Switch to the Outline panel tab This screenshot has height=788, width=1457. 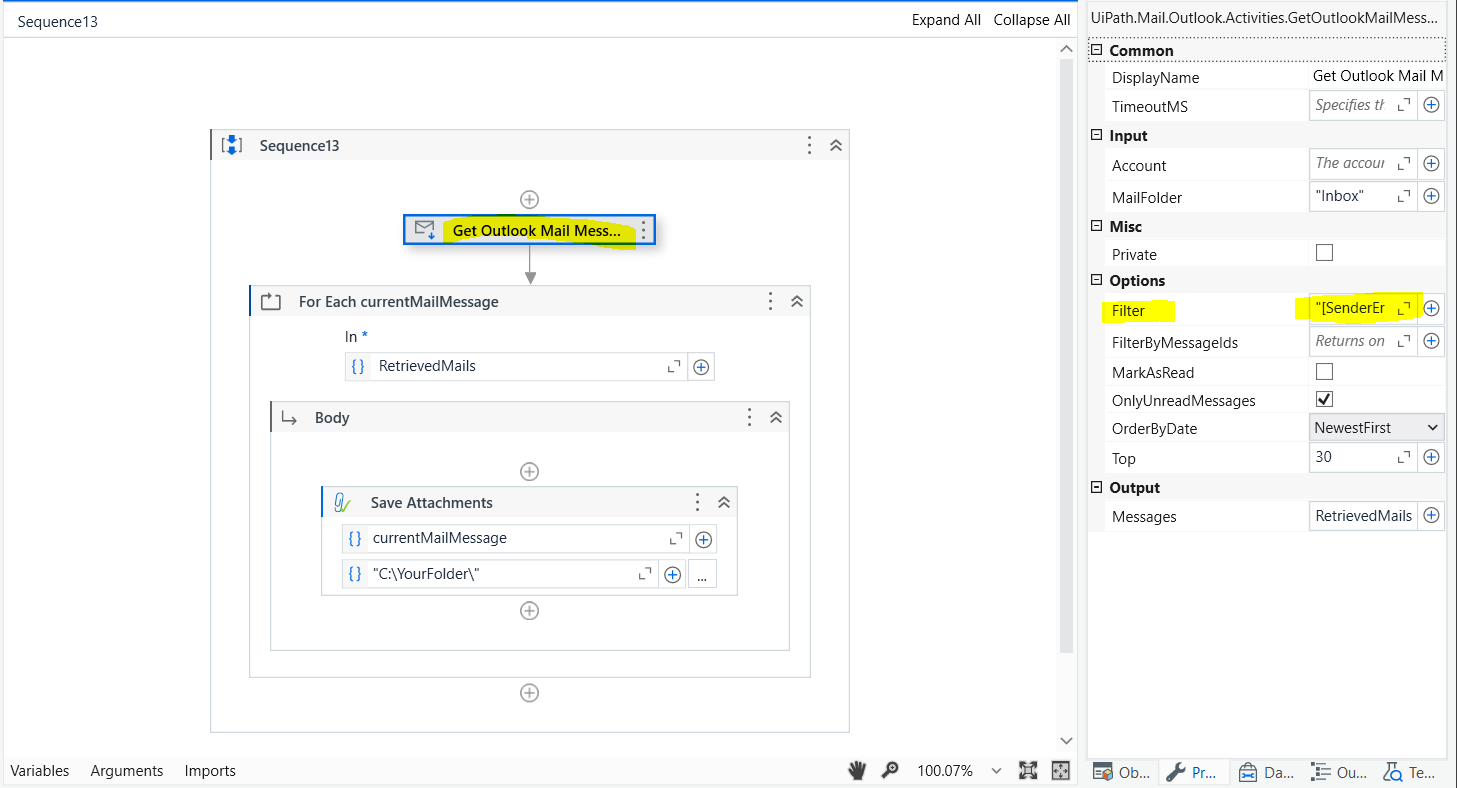coord(1339,772)
